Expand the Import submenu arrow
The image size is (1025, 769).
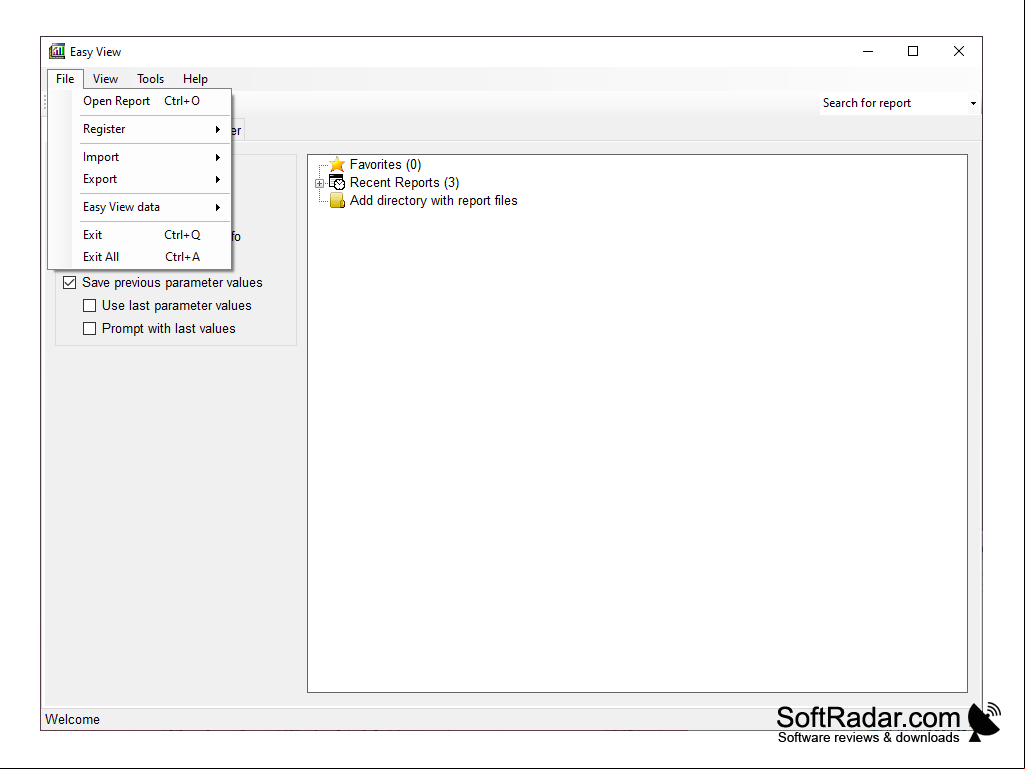coord(218,158)
